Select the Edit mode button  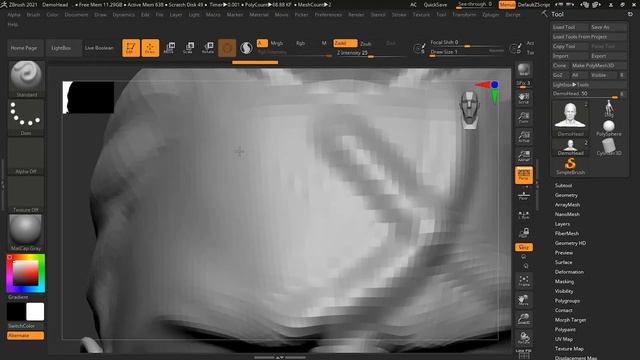point(131,48)
